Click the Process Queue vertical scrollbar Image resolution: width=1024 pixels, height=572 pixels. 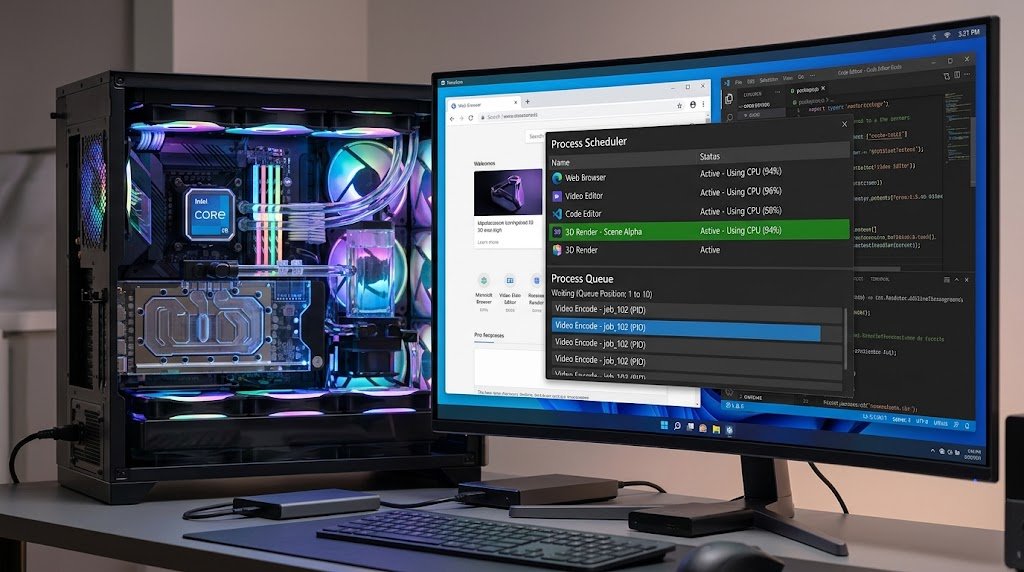(846, 339)
